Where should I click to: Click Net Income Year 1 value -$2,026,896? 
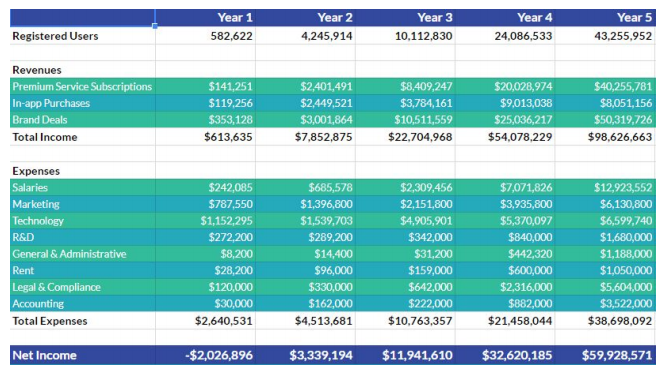[206, 355]
